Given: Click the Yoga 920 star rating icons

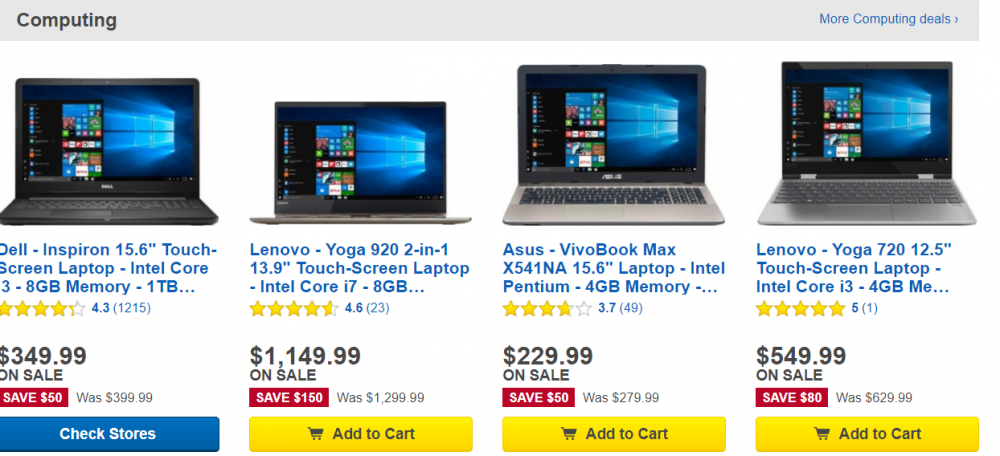Looking at the screenshot, I should [x=294, y=309].
